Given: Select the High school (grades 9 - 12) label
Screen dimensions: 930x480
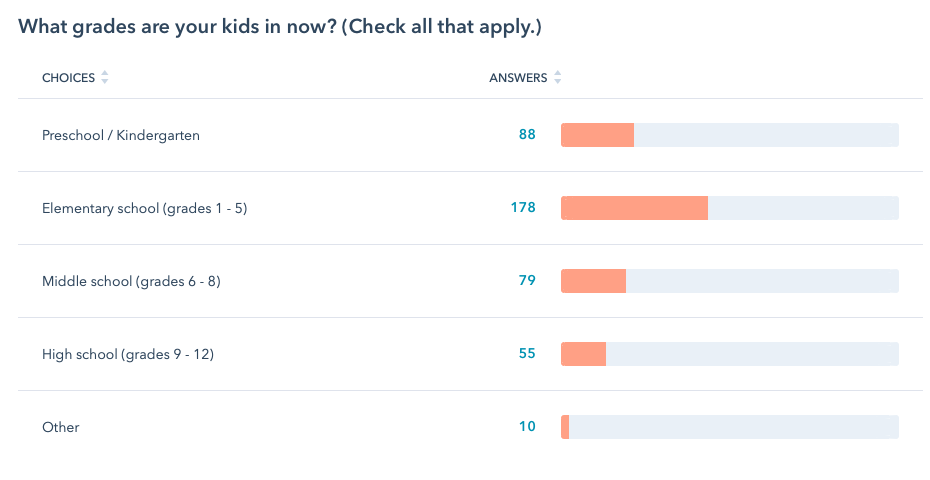Looking at the screenshot, I should 128,354.
